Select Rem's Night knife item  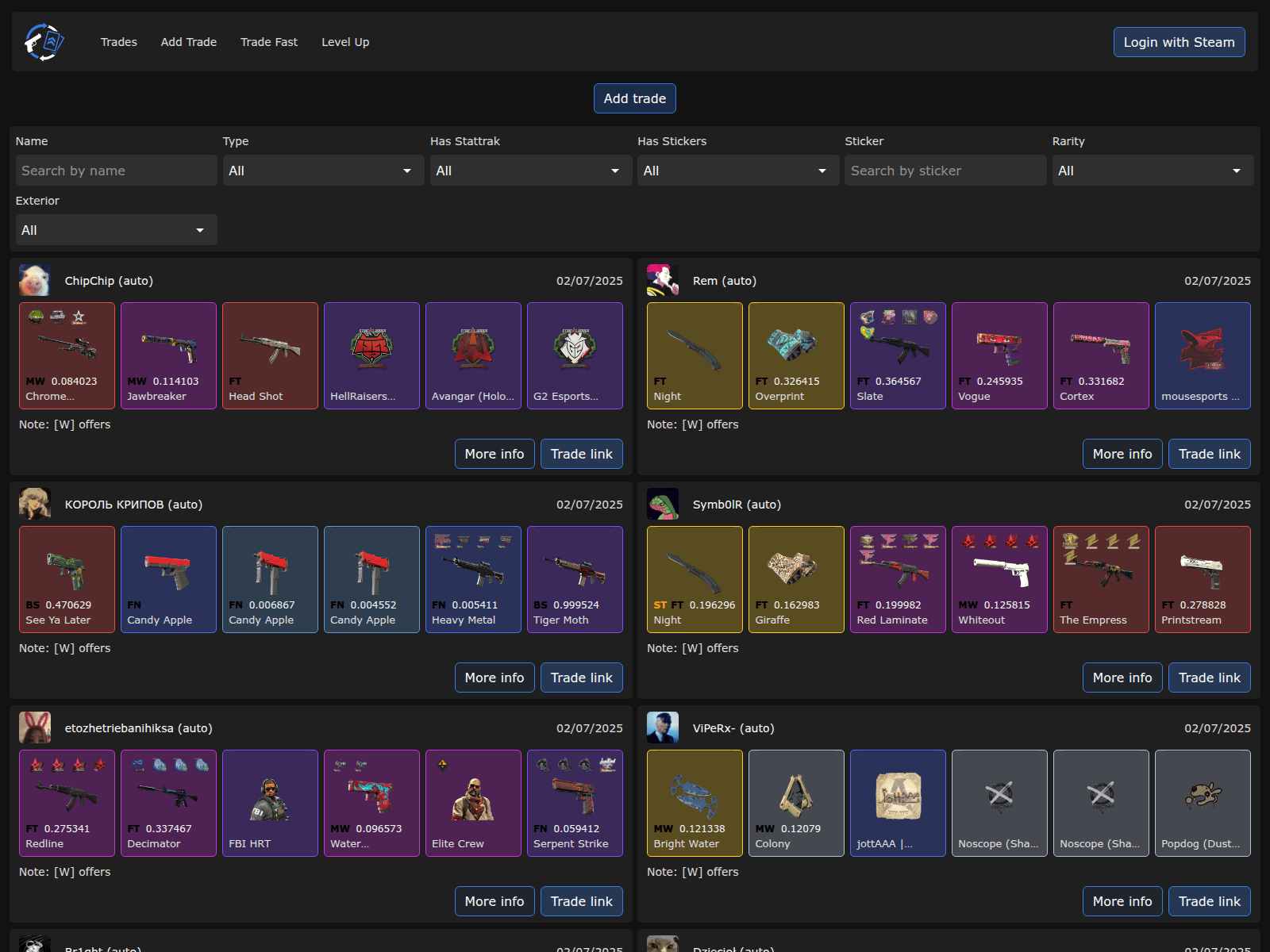pos(695,355)
